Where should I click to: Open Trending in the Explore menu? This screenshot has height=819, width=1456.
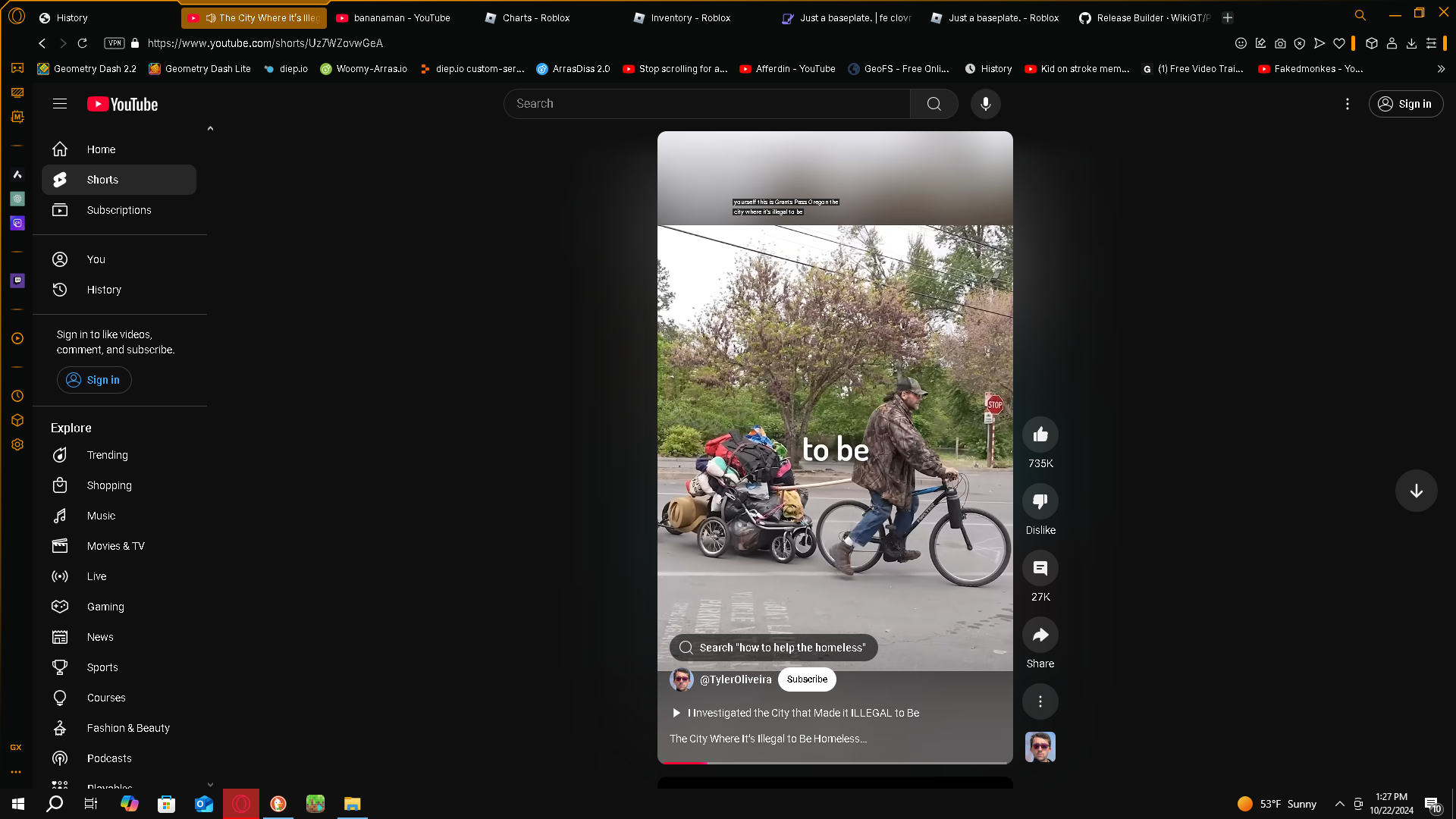(107, 455)
